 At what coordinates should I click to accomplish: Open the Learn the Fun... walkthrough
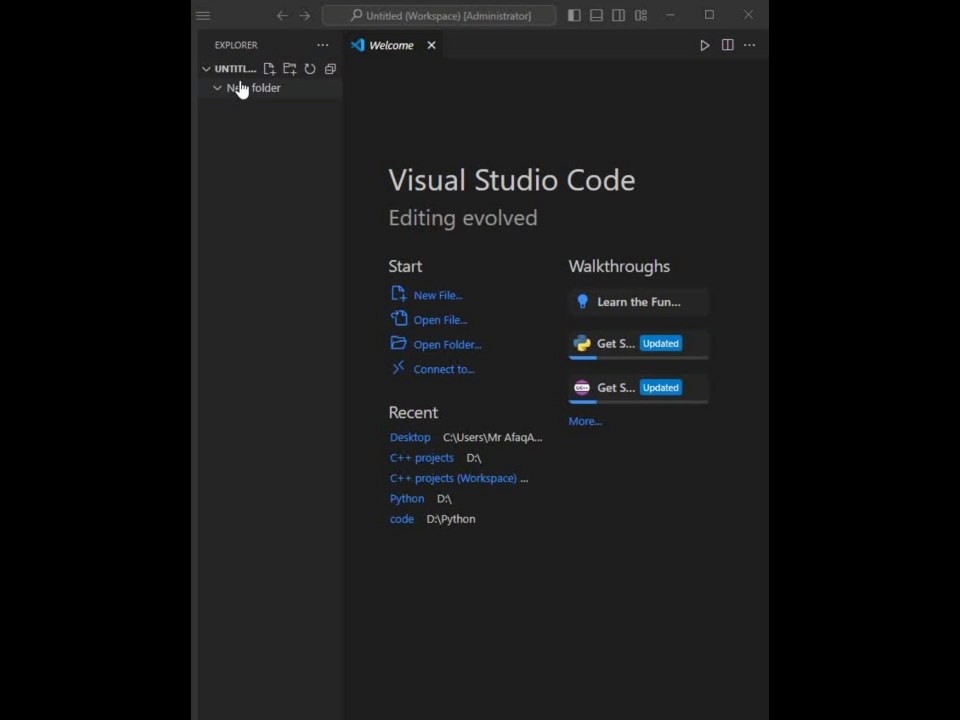coord(639,302)
